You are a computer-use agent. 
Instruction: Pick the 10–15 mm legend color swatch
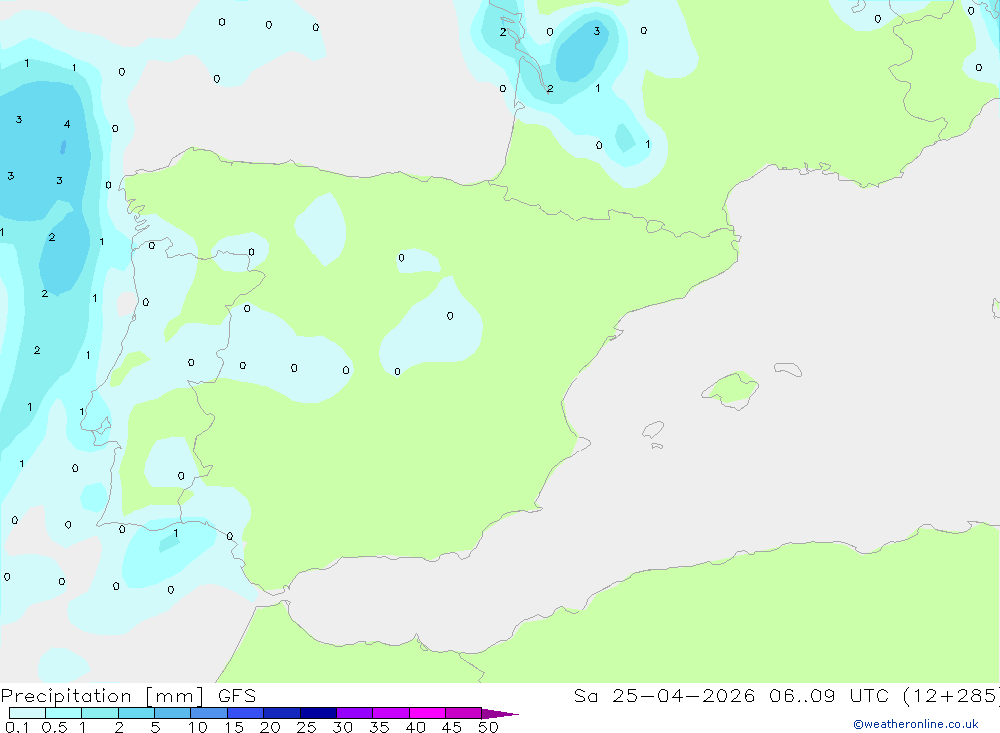pyautogui.click(x=209, y=713)
